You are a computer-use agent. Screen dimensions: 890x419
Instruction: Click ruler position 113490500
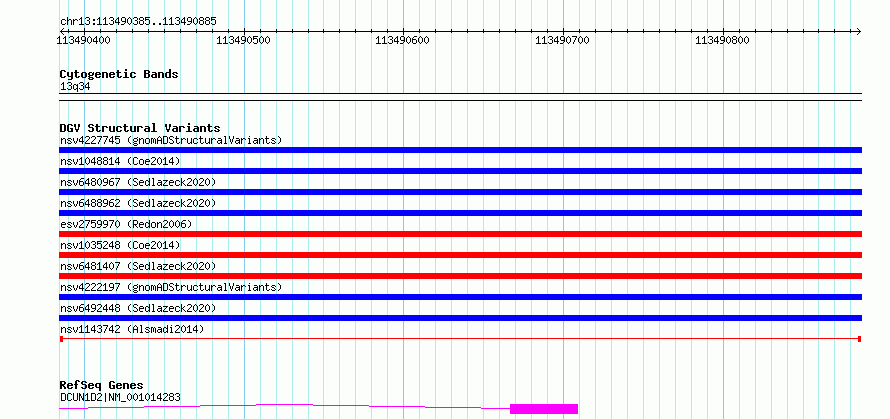tap(244, 40)
